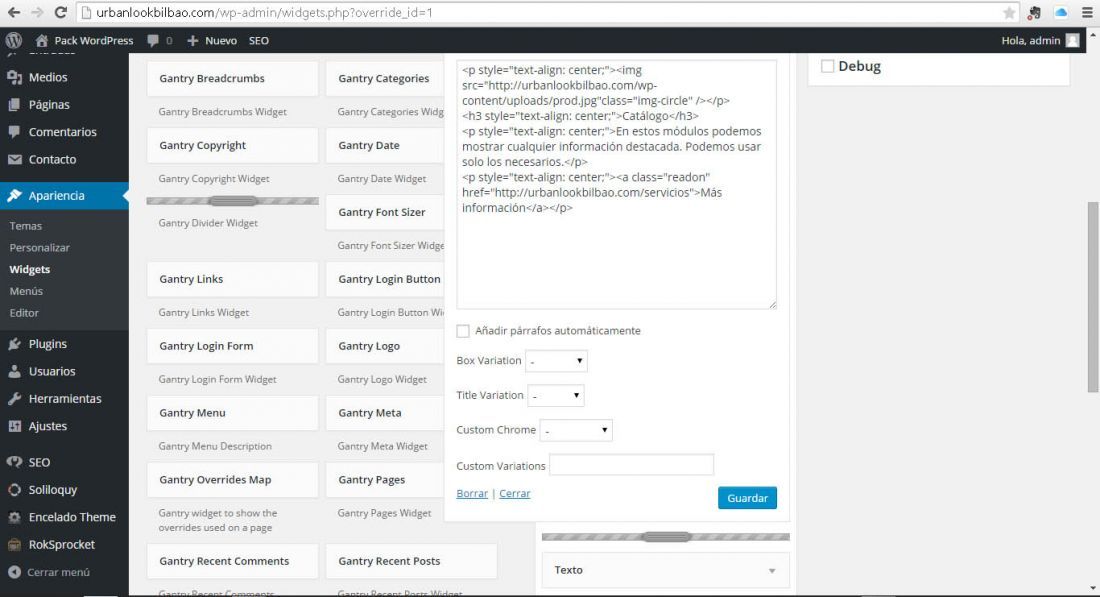
Task: Click the plus icon beside Nuevo
Action: point(192,41)
